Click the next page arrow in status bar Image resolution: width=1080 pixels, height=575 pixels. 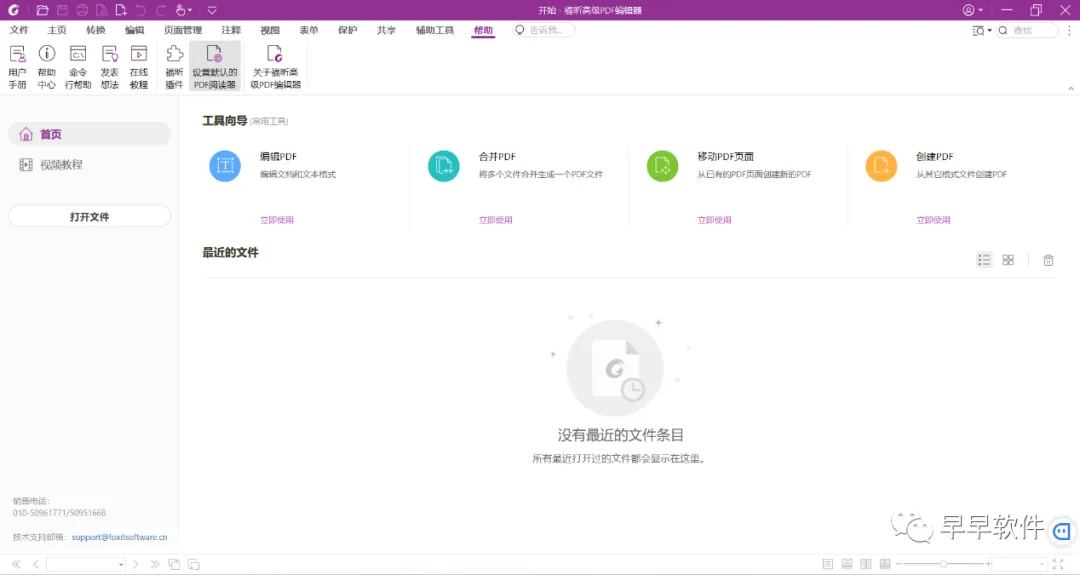click(136, 565)
